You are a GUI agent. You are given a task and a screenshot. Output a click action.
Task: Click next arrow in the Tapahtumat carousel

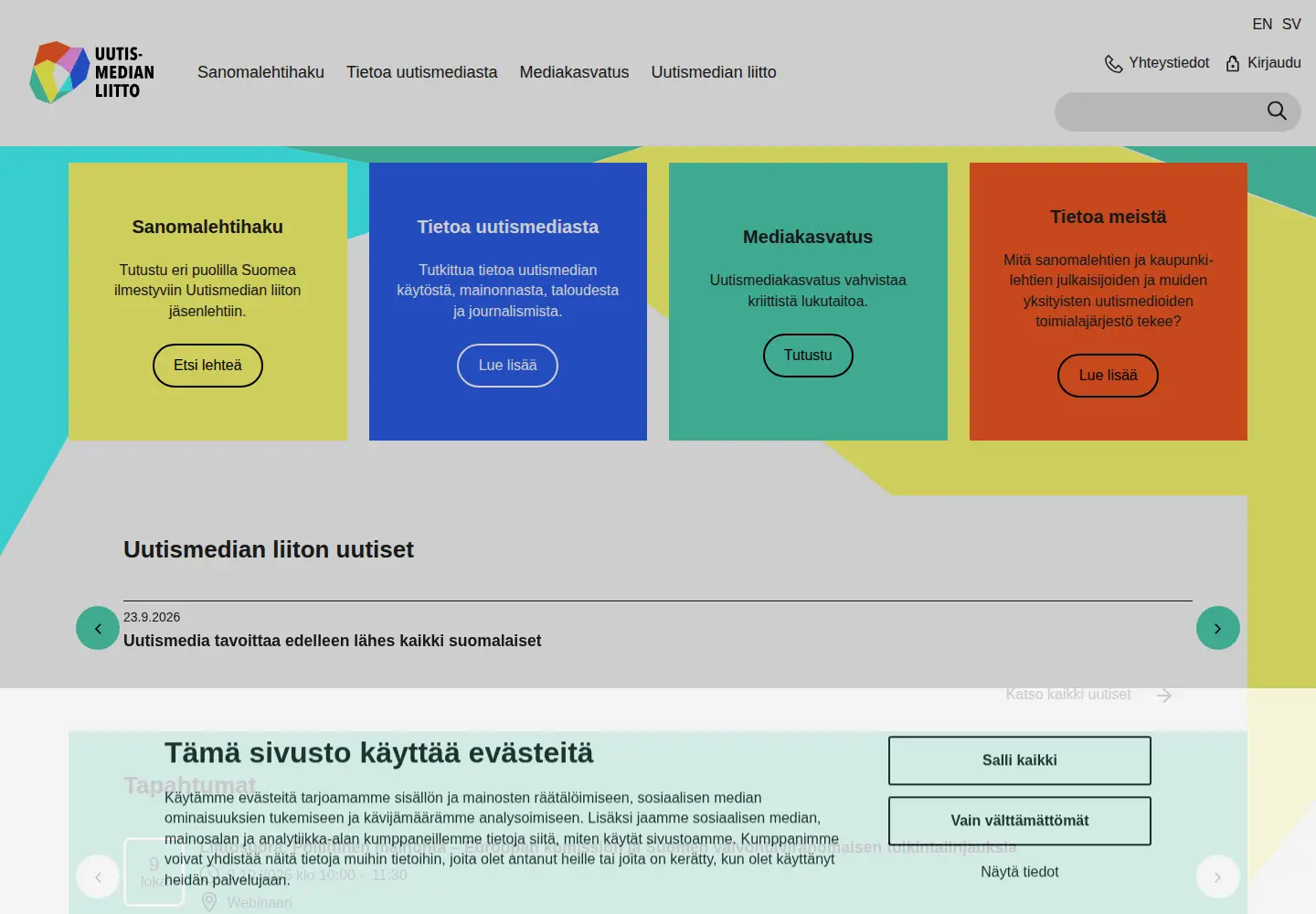(1218, 877)
